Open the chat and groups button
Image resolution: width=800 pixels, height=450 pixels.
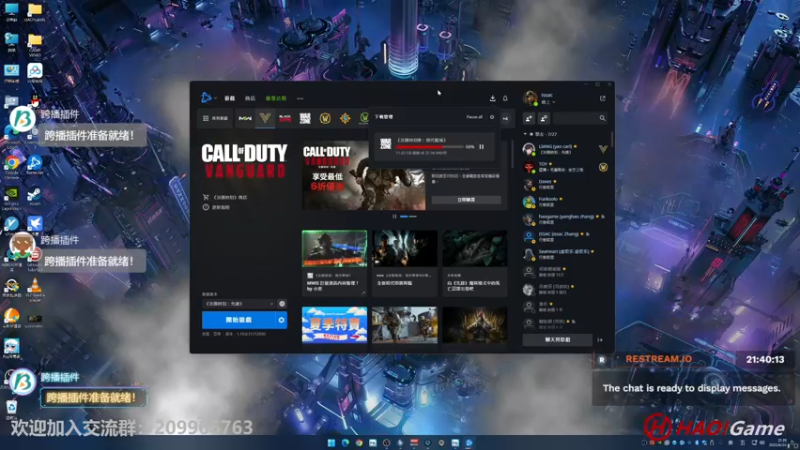[558, 339]
